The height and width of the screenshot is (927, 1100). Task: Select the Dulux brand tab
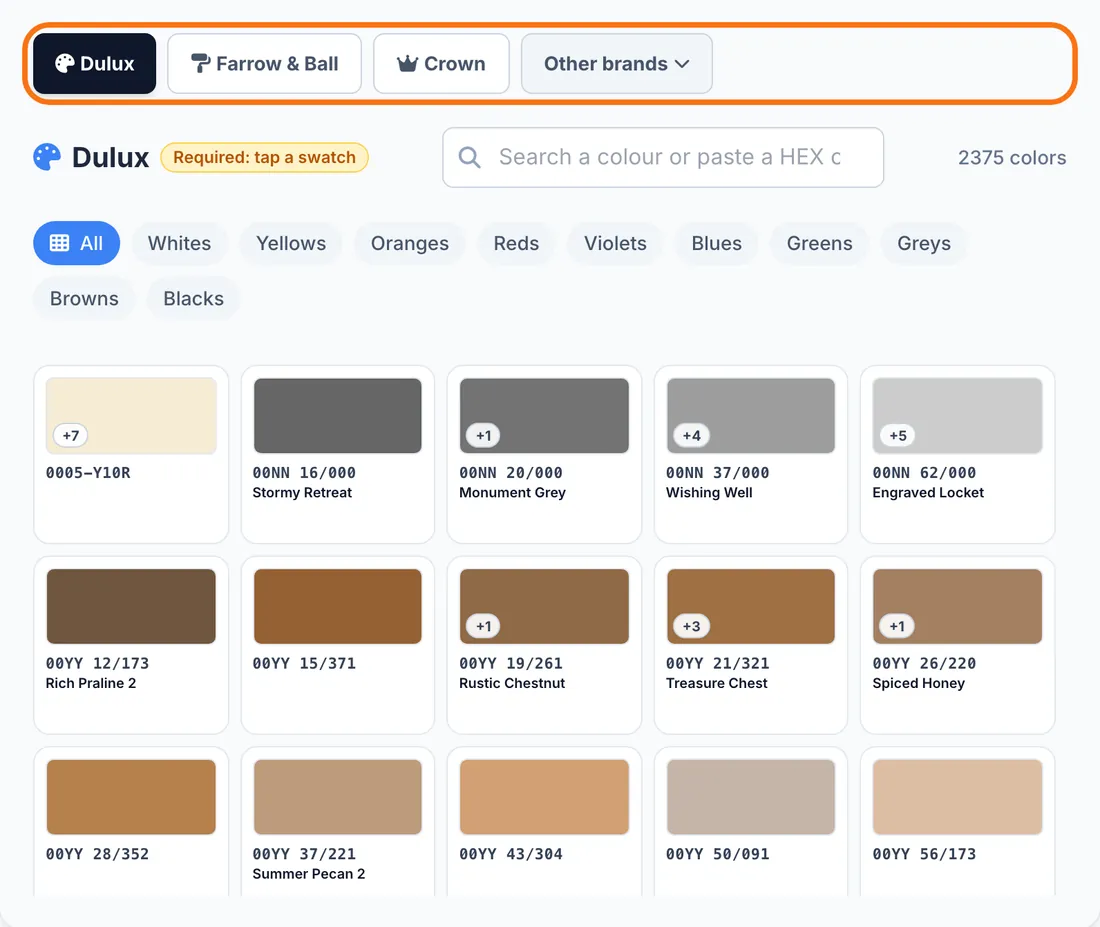point(95,64)
